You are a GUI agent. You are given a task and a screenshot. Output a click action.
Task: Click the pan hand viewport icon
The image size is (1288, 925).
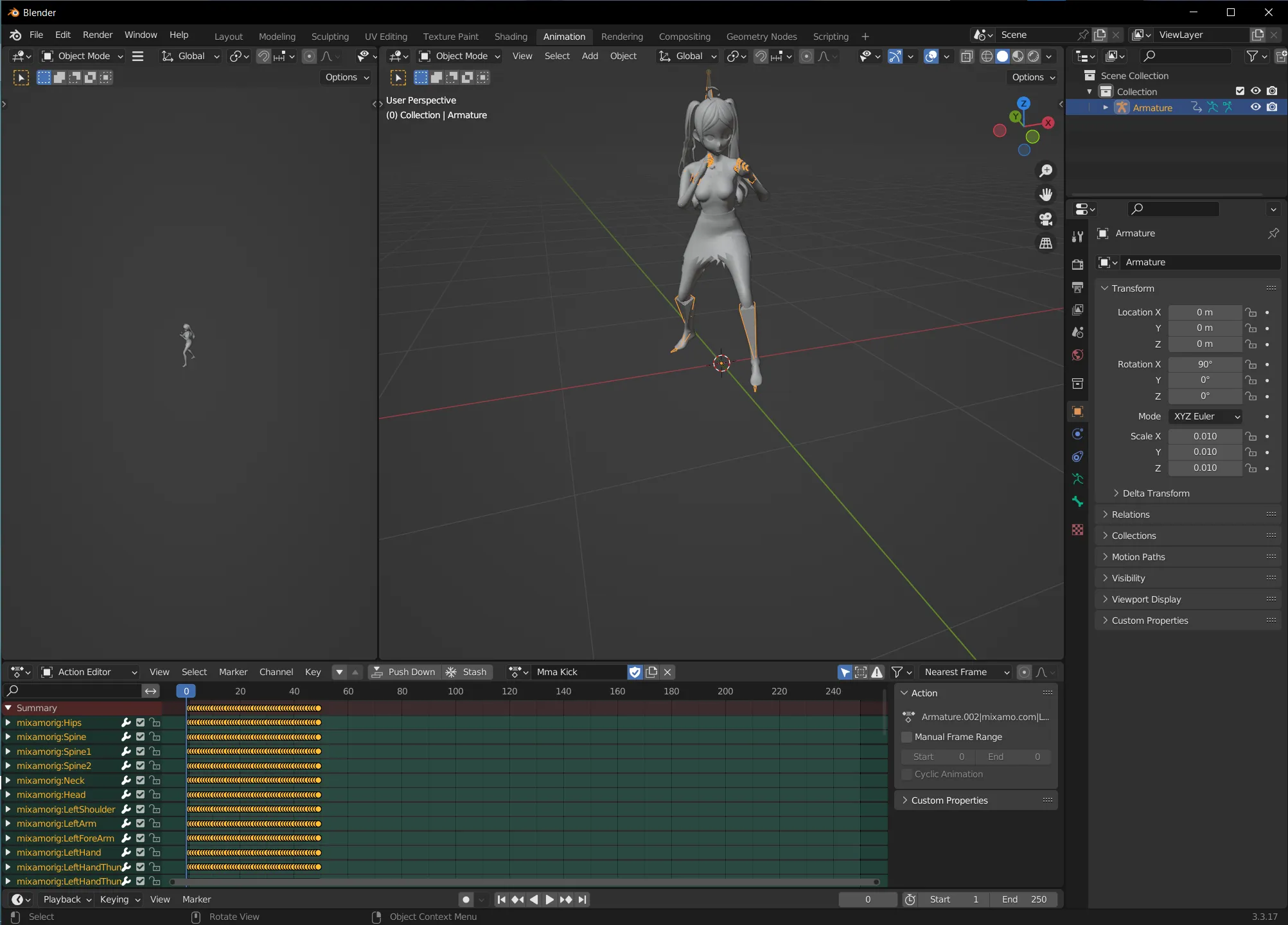[1046, 195]
